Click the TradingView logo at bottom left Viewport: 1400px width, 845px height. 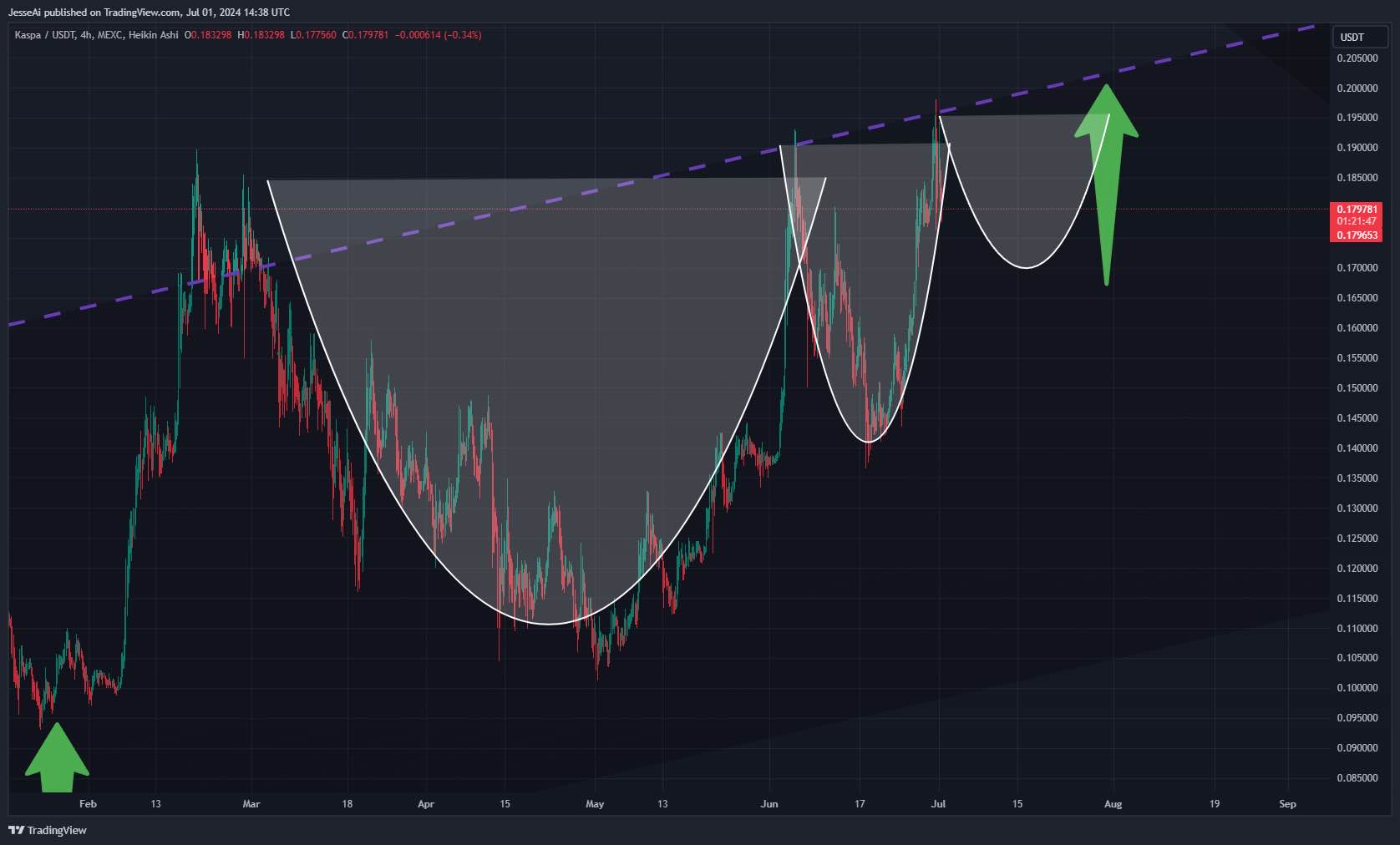[48, 830]
